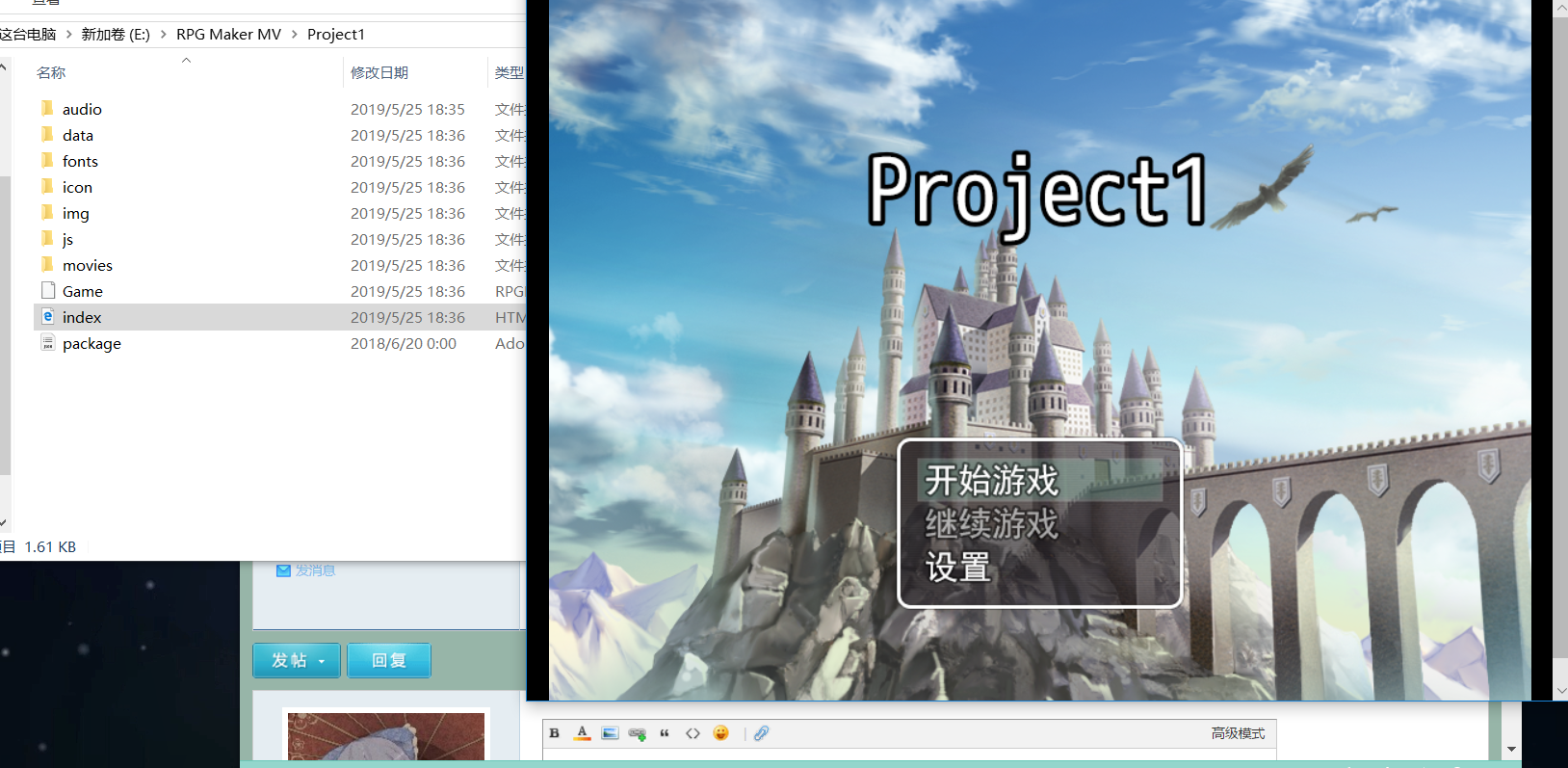Click the index HTML file icon

click(48, 316)
